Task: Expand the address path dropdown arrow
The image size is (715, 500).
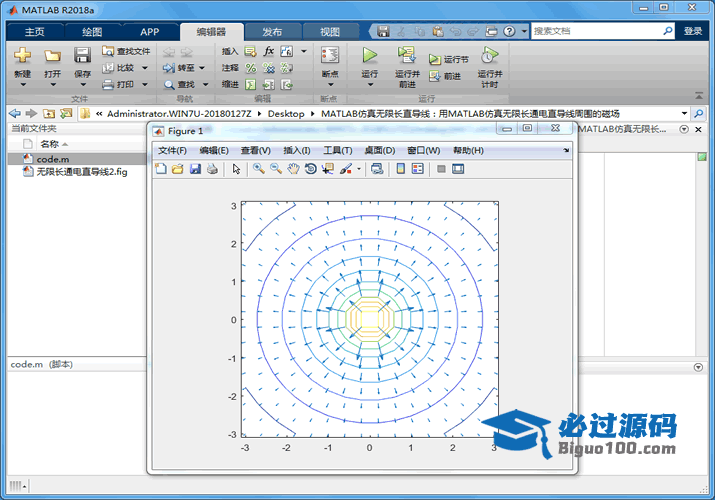Action: (685, 113)
